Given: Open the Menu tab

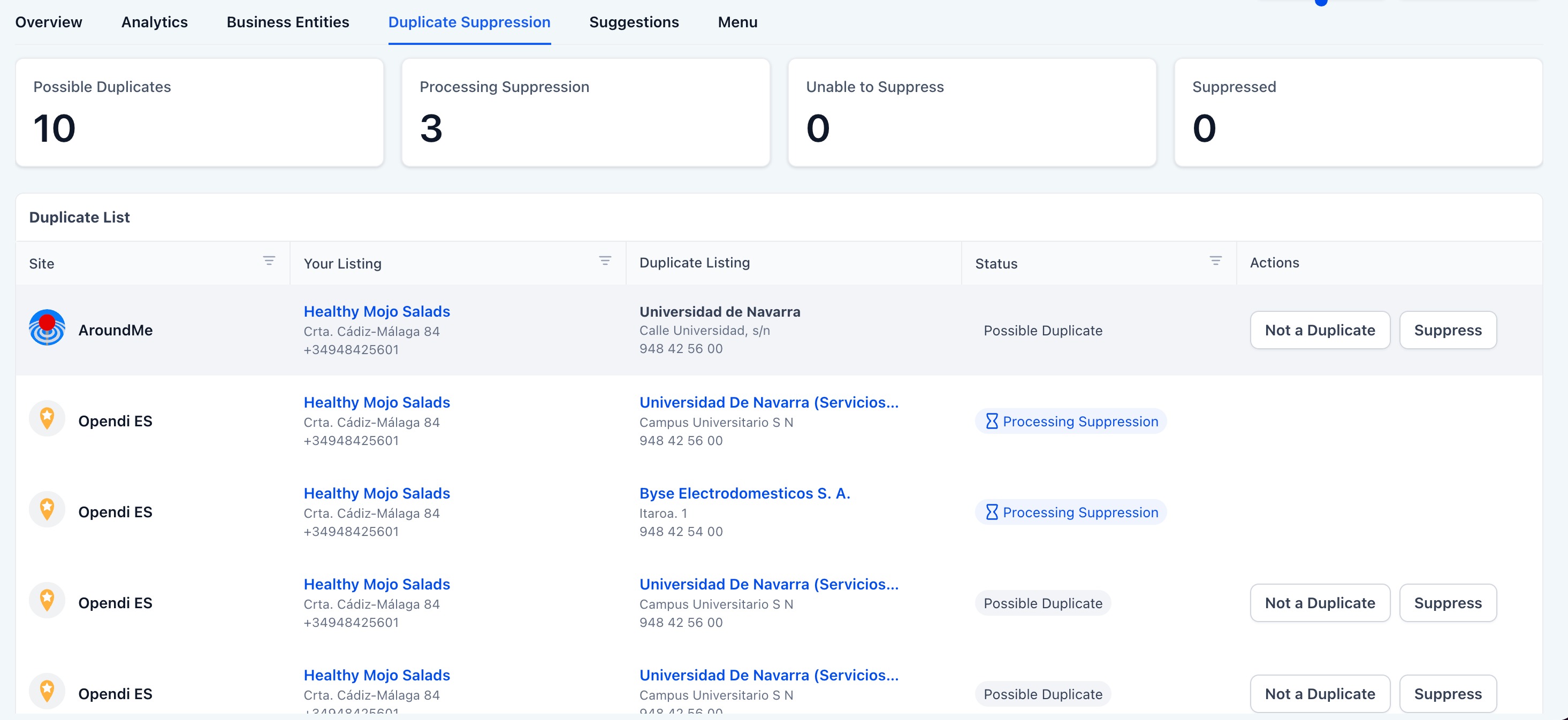Looking at the screenshot, I should click(x=737, y=22).
